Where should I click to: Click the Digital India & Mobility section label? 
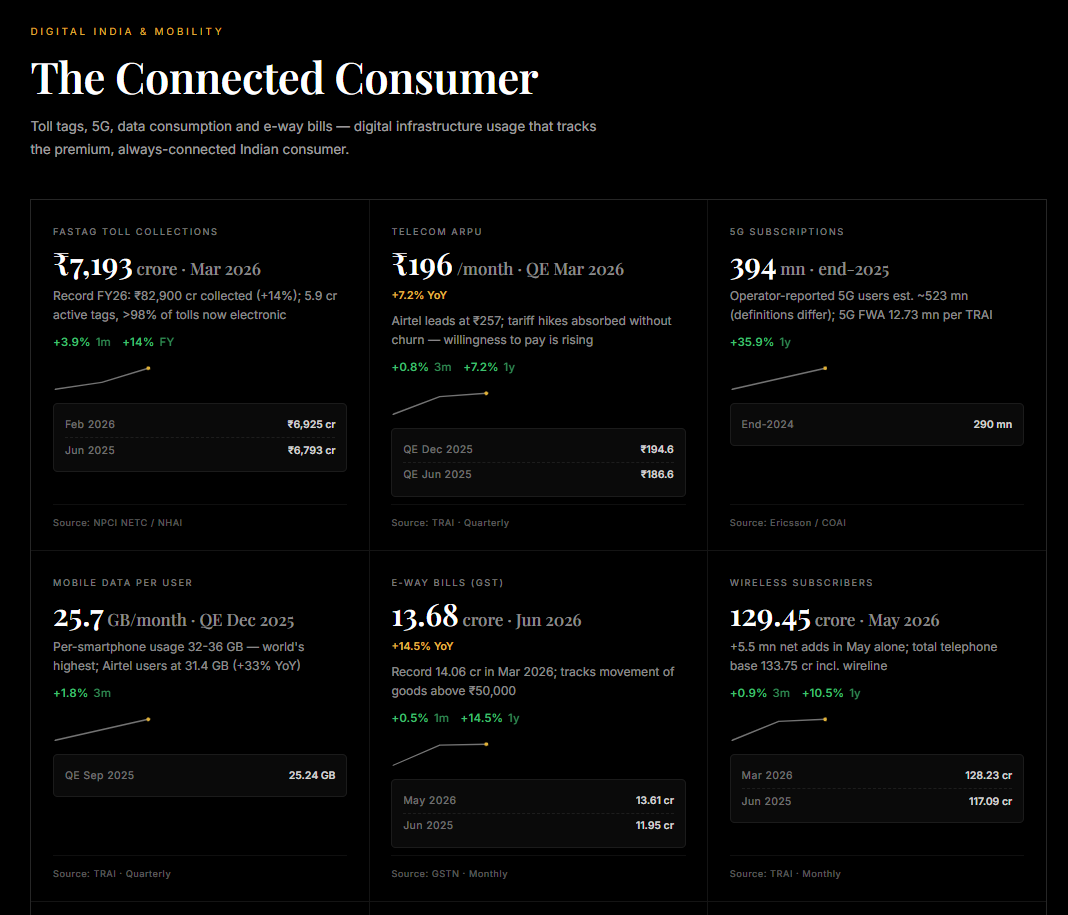pyautogui.click(x=127, y=31)
